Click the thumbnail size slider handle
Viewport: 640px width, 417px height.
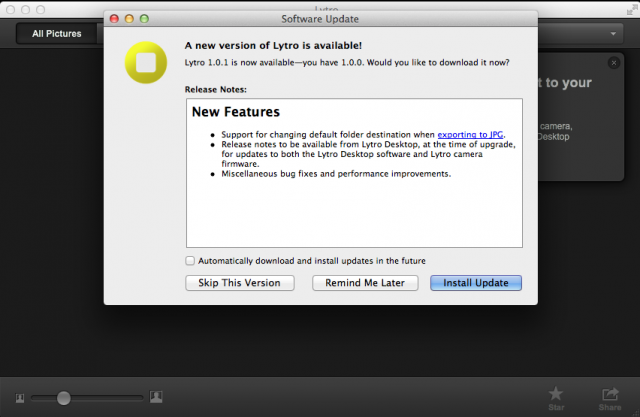click(x=63, y=398)
